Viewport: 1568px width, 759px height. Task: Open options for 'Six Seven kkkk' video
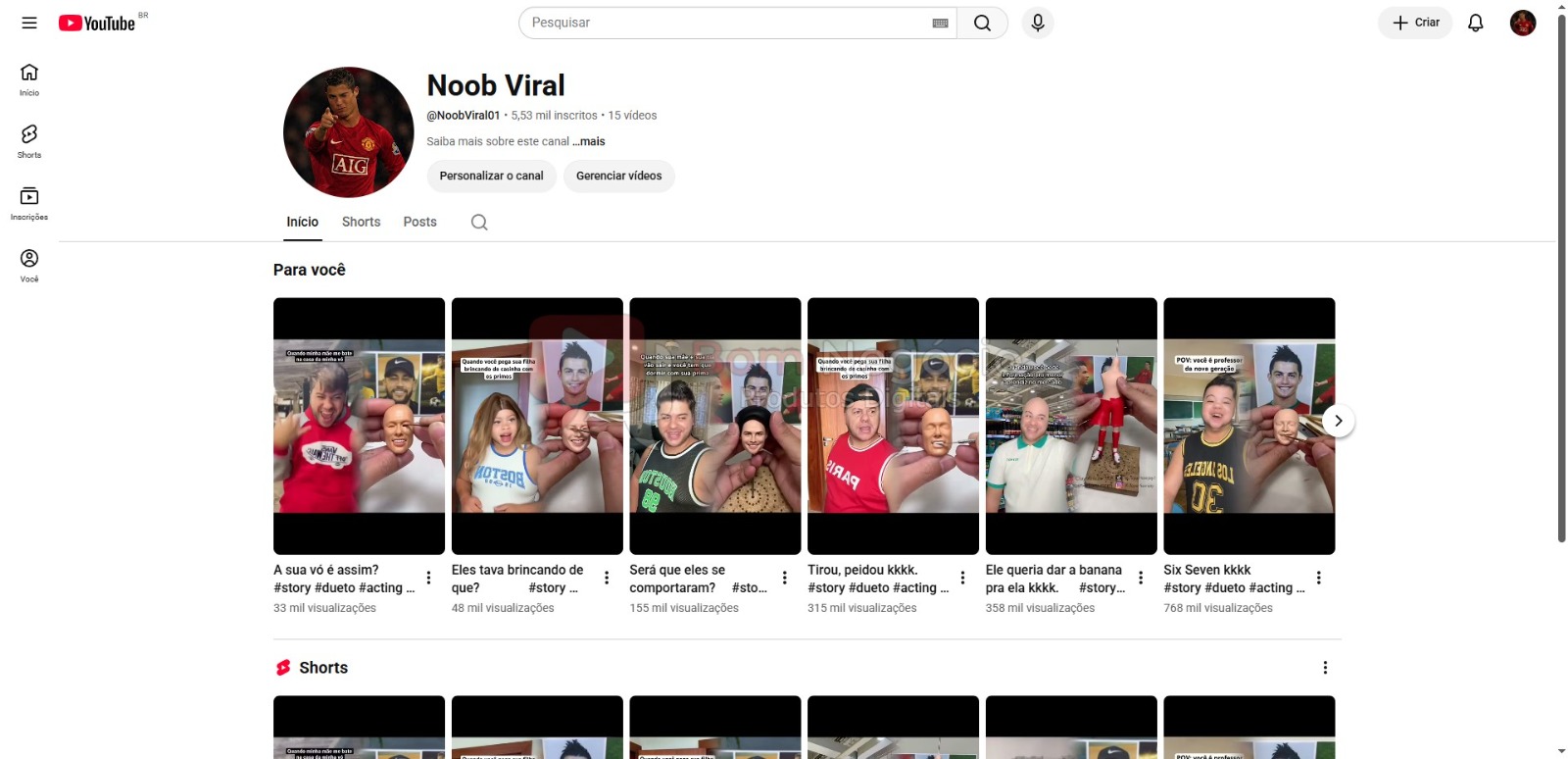pyautogui.click(x=1319, y=578)
